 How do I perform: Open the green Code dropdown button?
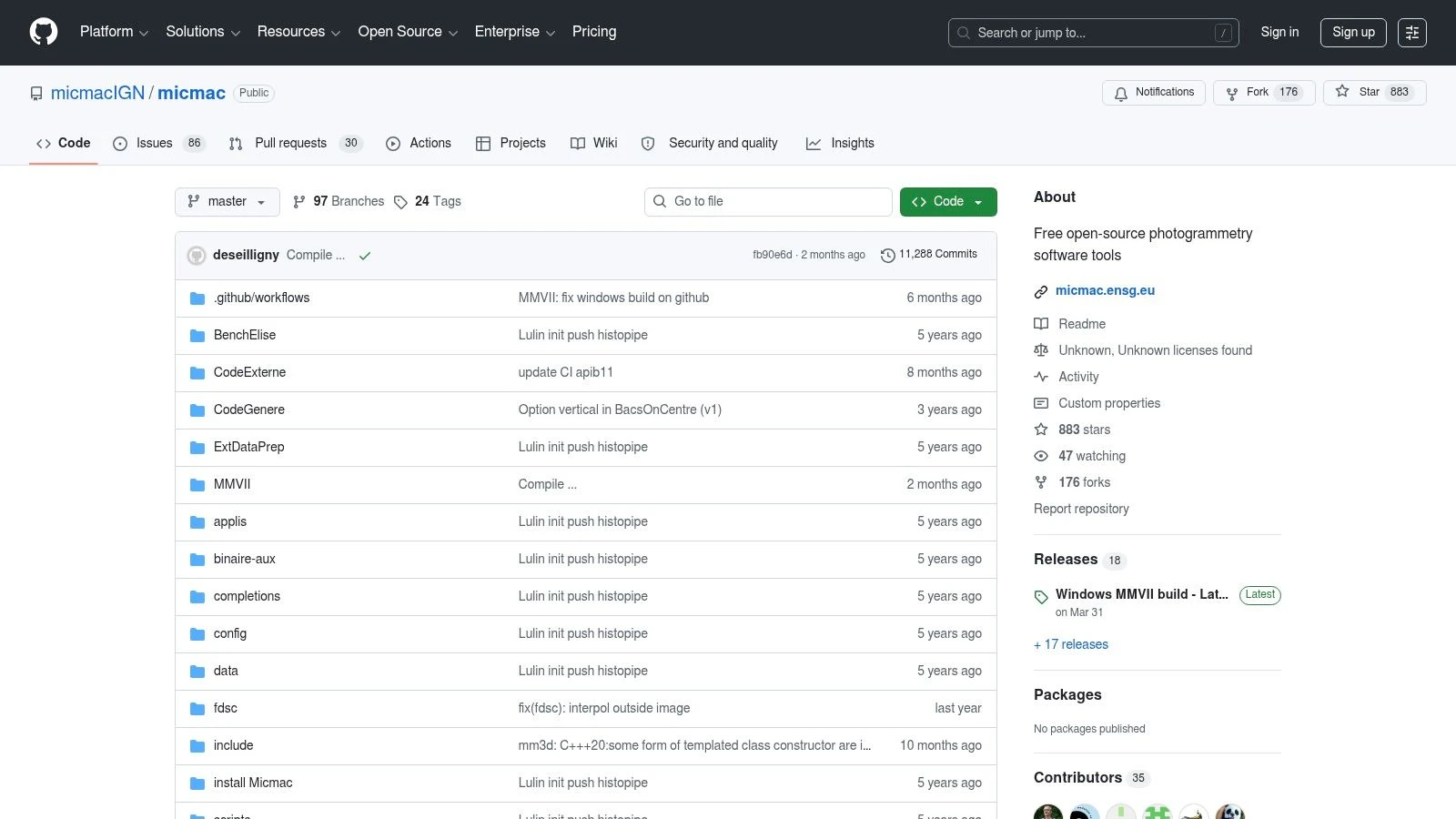(948, 202)
